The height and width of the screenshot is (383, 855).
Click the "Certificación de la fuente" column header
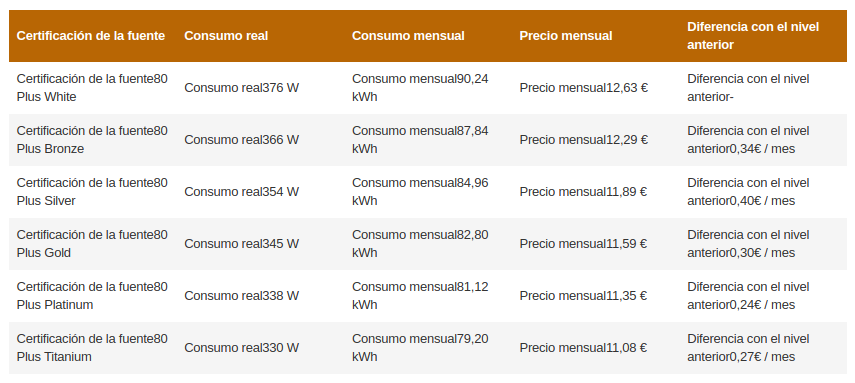click(93, 36)
